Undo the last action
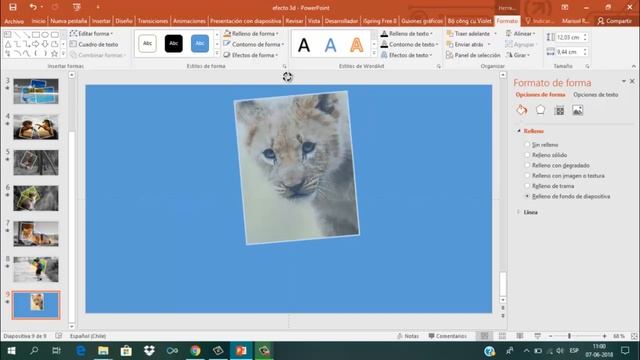The width and height of the screenshot is (640, 360). coord(33,7)
